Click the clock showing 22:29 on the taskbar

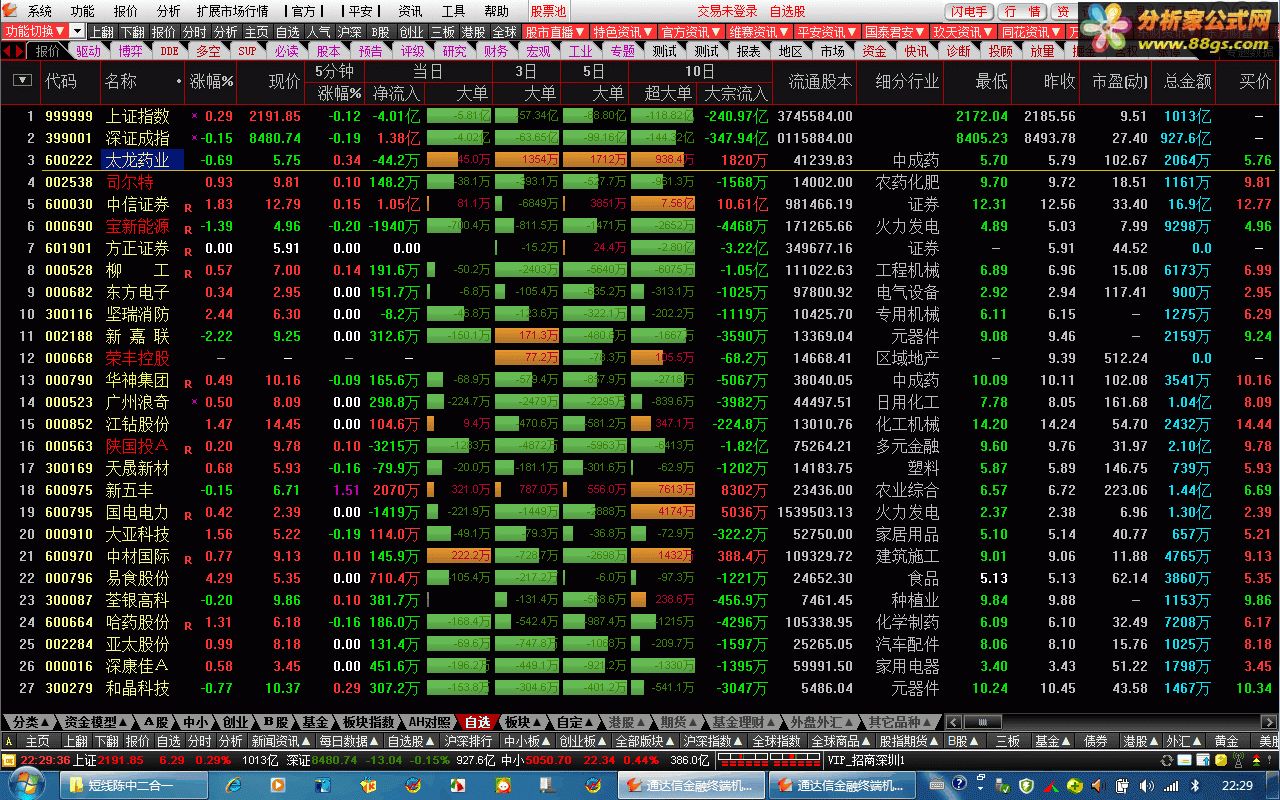[1238, 786]
